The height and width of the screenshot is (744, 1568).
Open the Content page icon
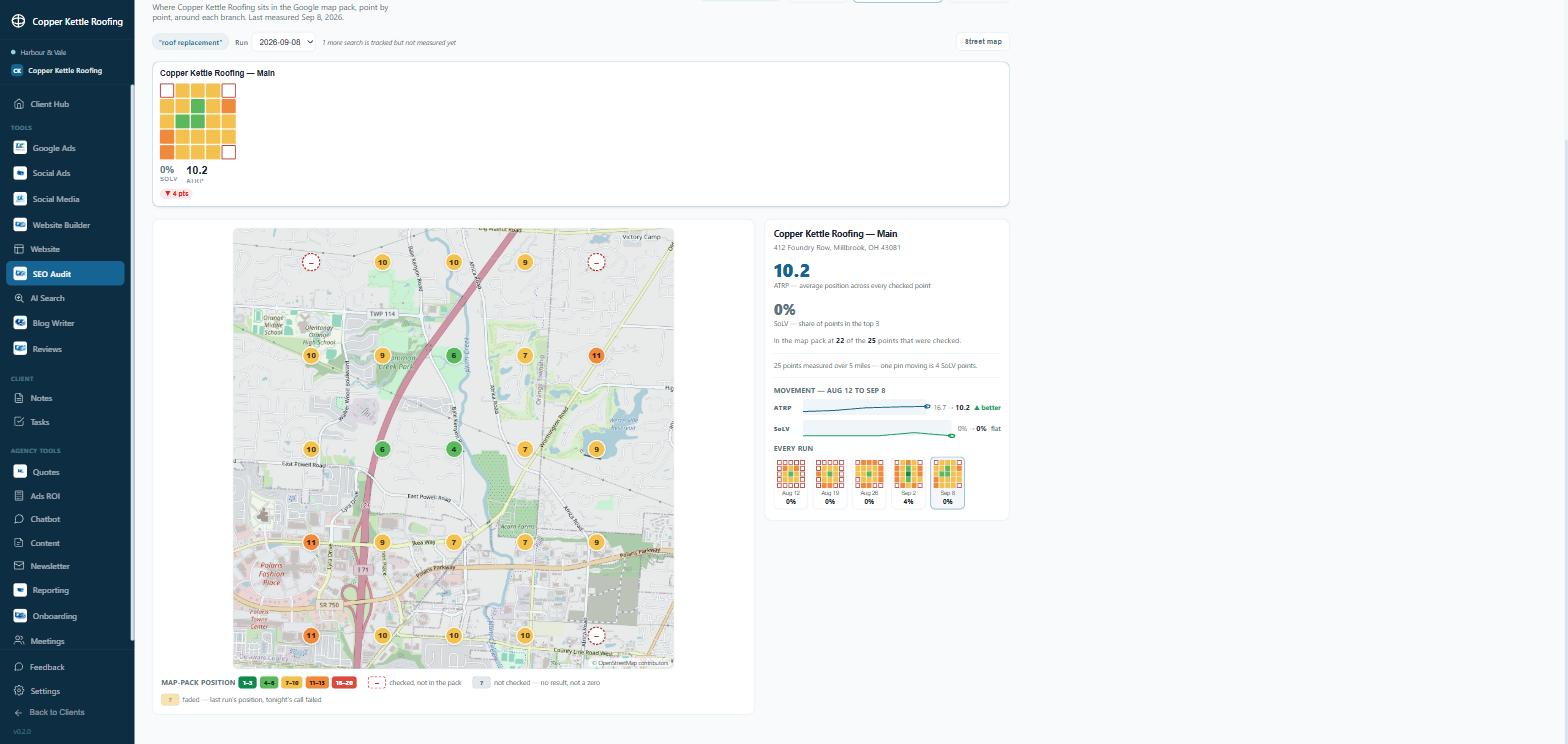19,543
